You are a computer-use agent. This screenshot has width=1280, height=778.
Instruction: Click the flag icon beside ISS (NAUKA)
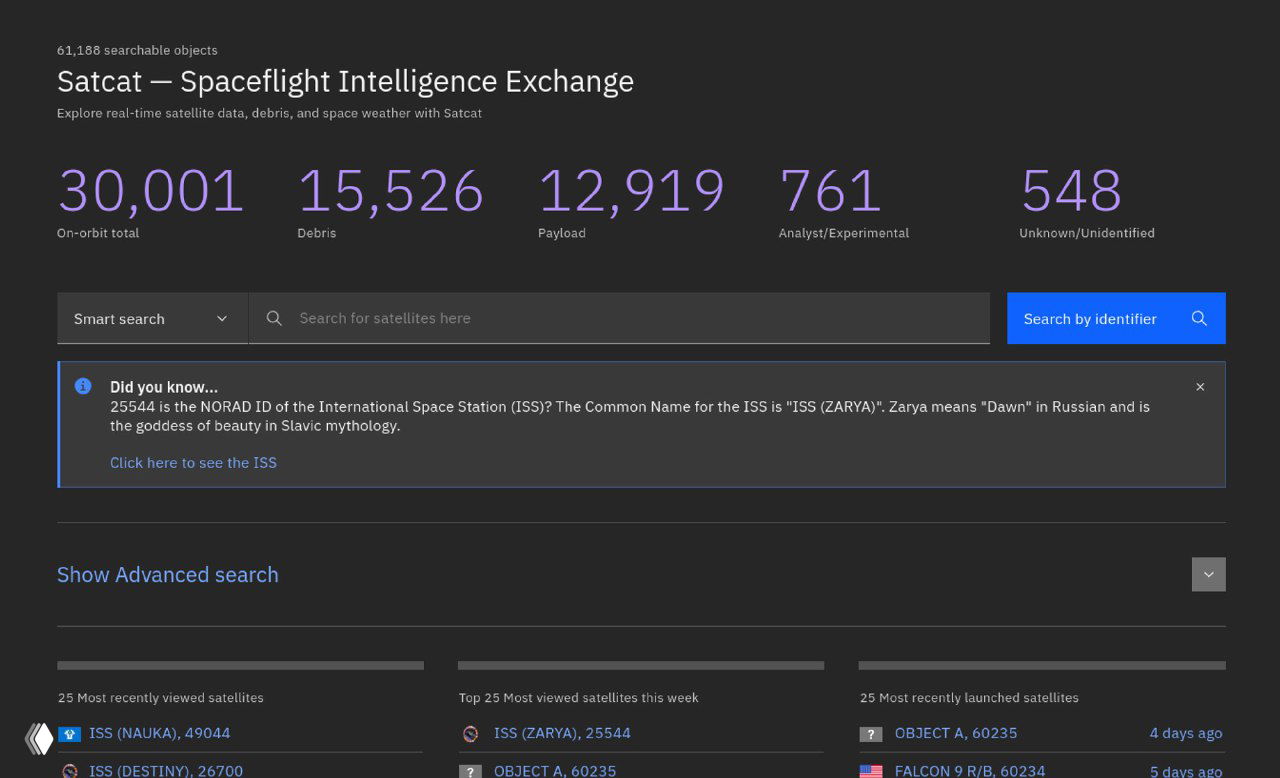point(69,734)
